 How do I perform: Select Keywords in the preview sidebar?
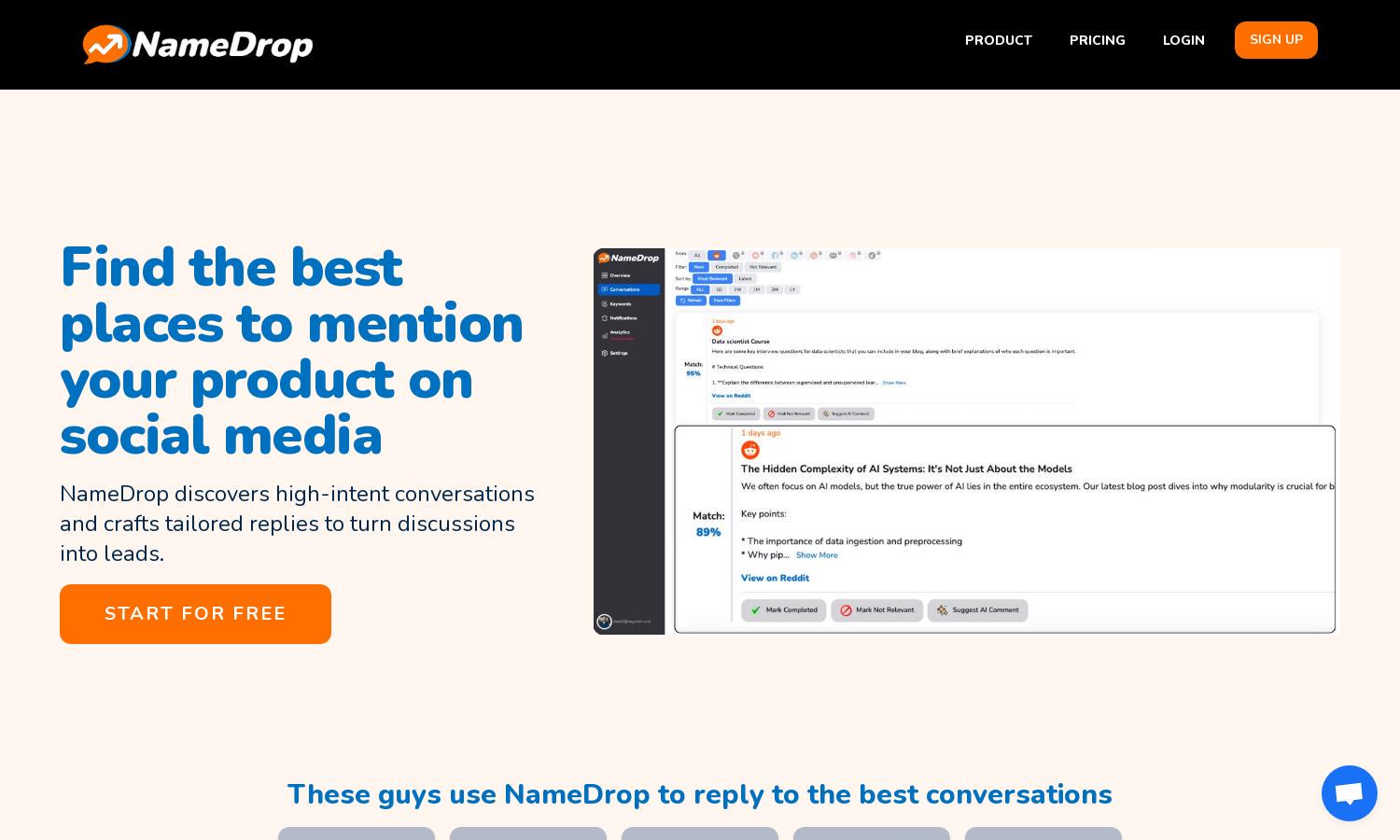pos(616,304)
